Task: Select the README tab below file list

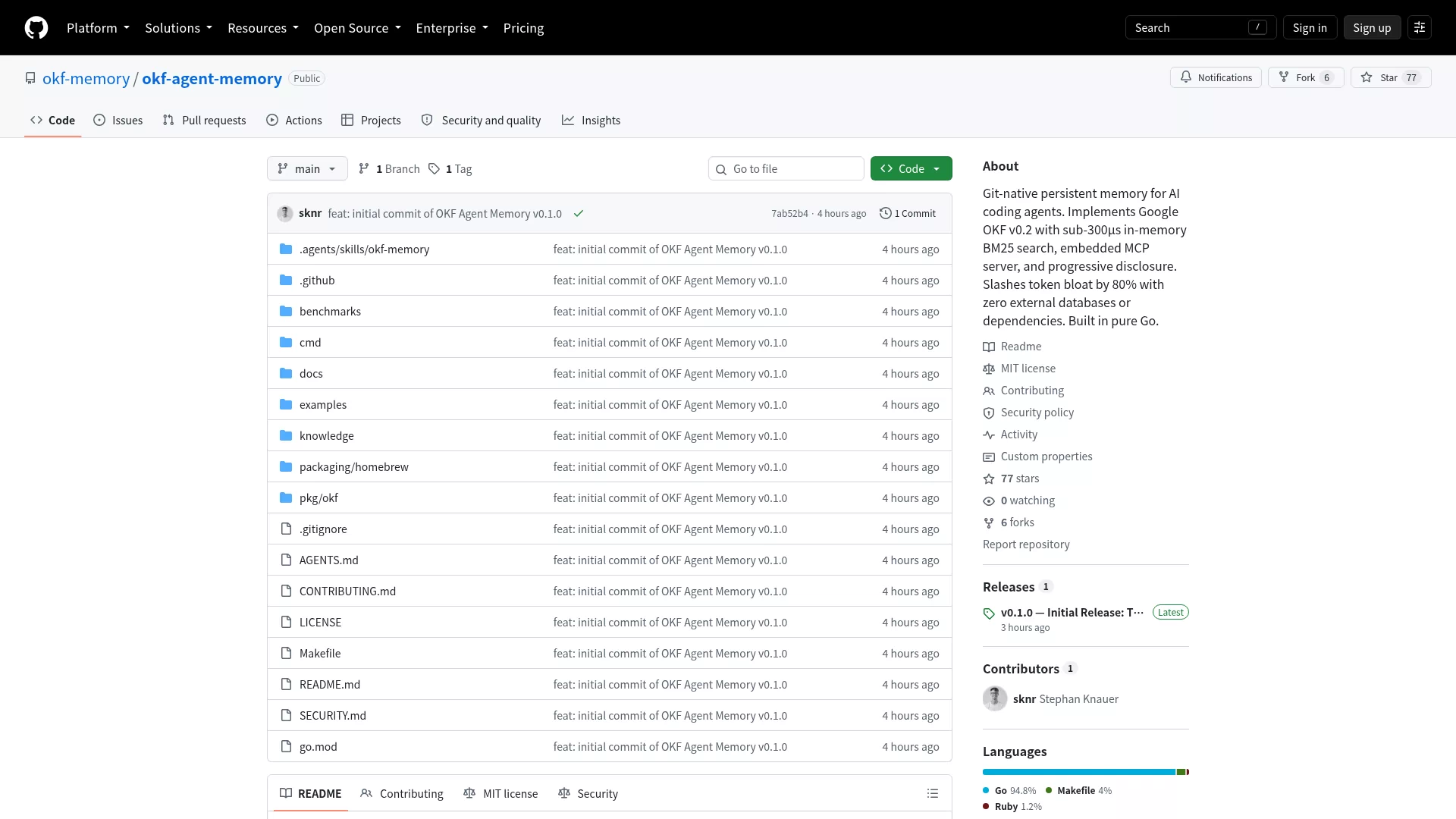Action: click(x=311, y=793)
